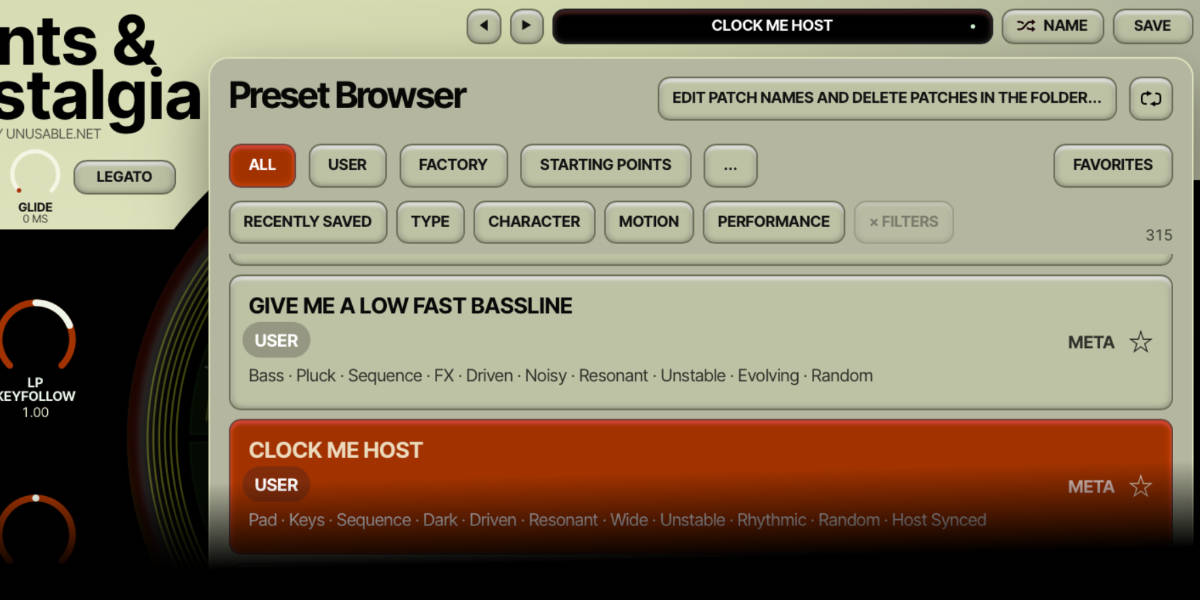Select the CLOCK ME HOST preset row

(x=700, y=487)
